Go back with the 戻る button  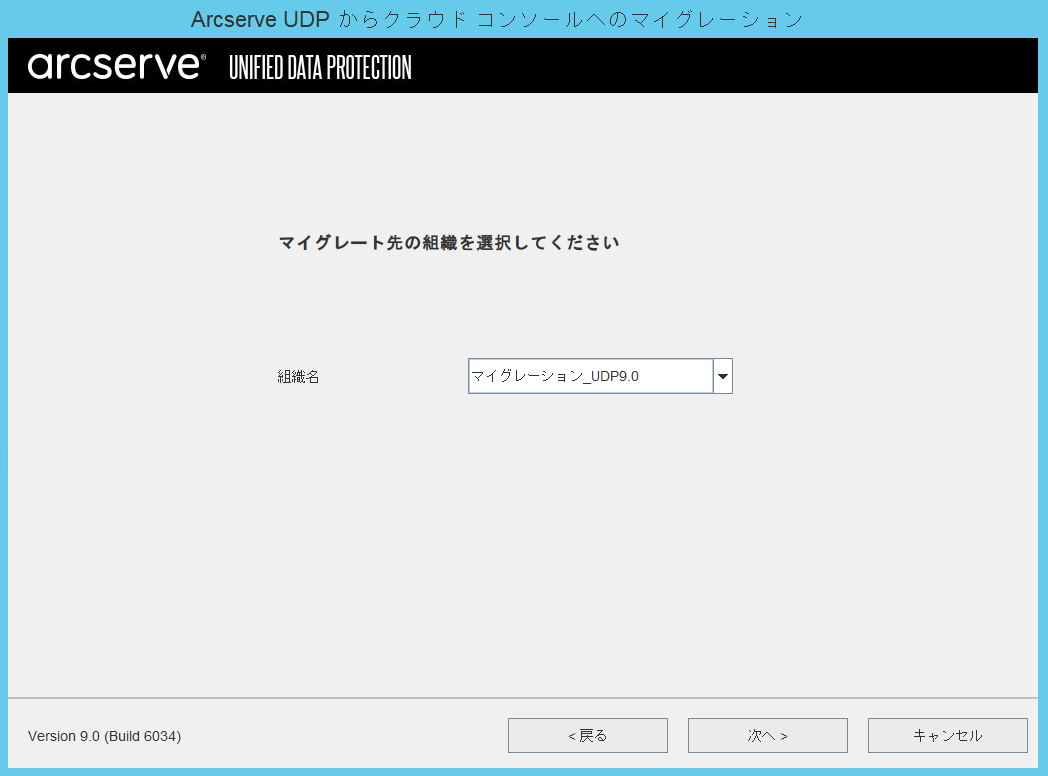coord(587,735)
